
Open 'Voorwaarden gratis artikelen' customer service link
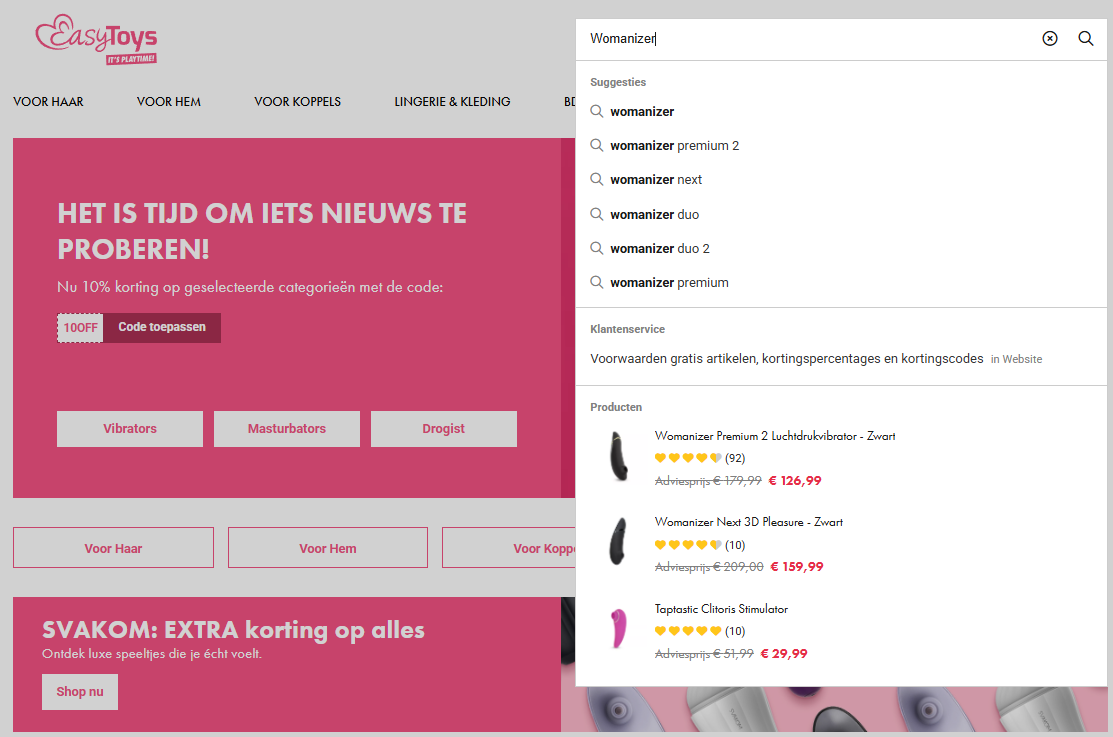786,359
